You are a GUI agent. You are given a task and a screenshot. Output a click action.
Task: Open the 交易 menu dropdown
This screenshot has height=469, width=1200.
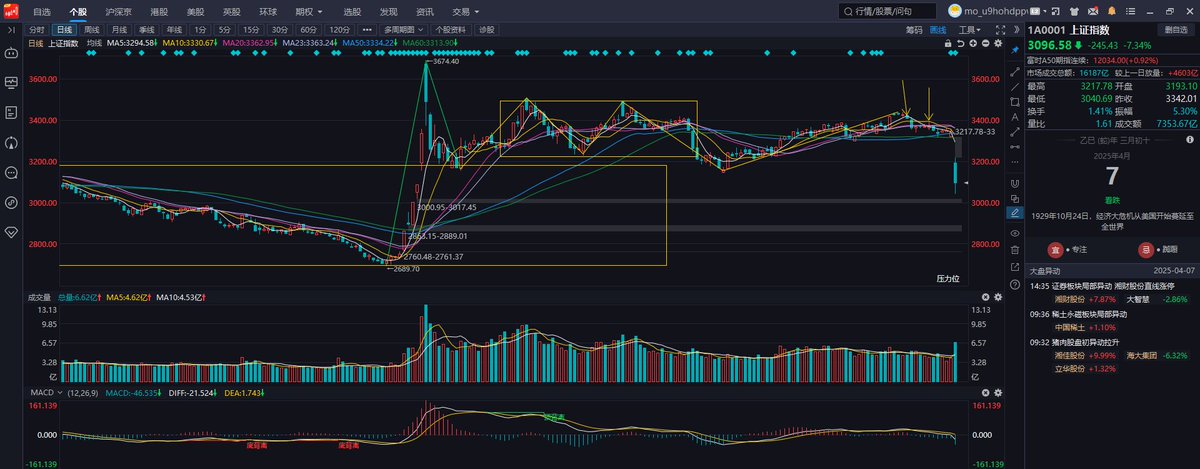click(x=464, y=10)
